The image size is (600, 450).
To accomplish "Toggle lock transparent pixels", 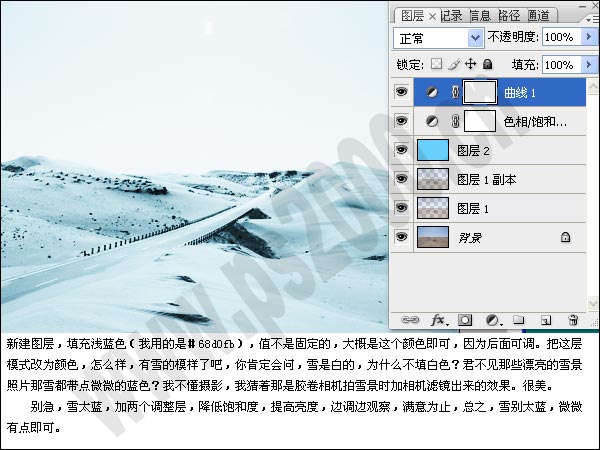I will [436, 64].
